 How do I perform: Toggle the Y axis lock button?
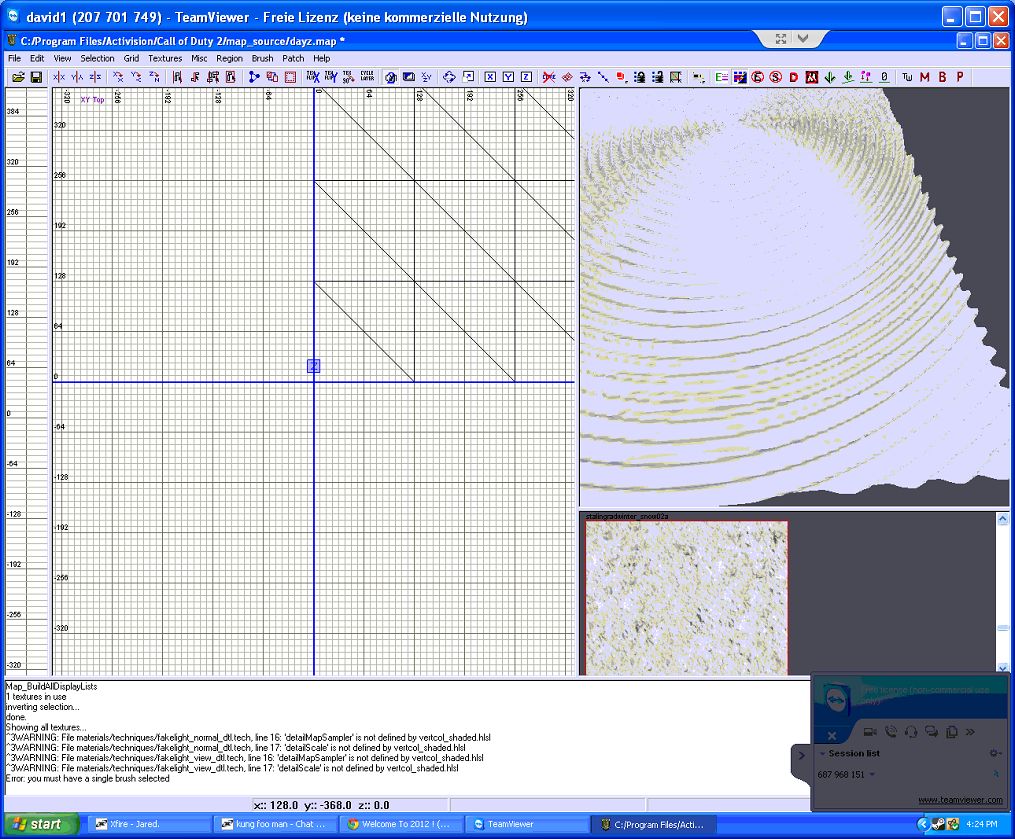tap(508, 77)
